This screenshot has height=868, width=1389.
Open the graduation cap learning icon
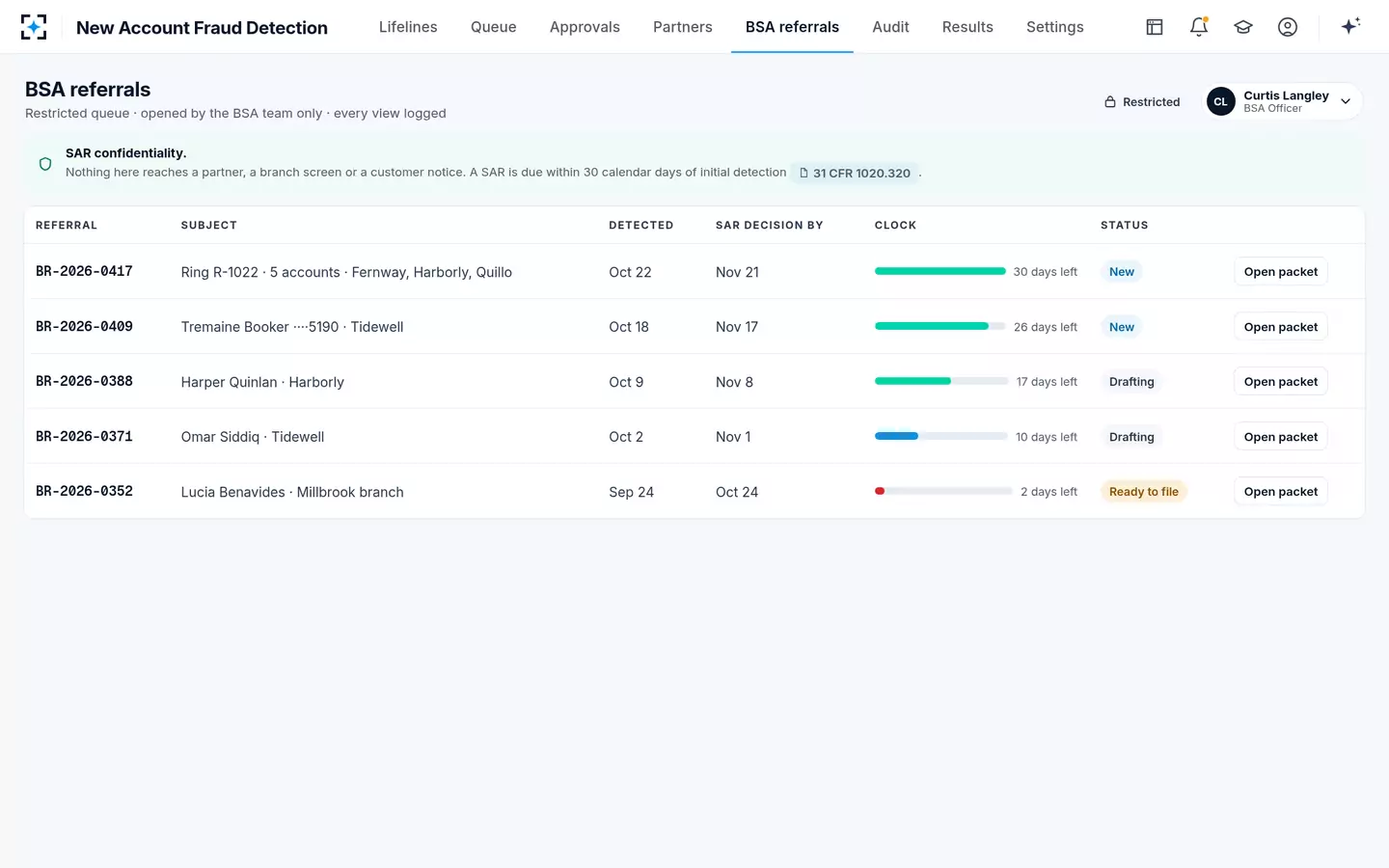[1243, 27]
